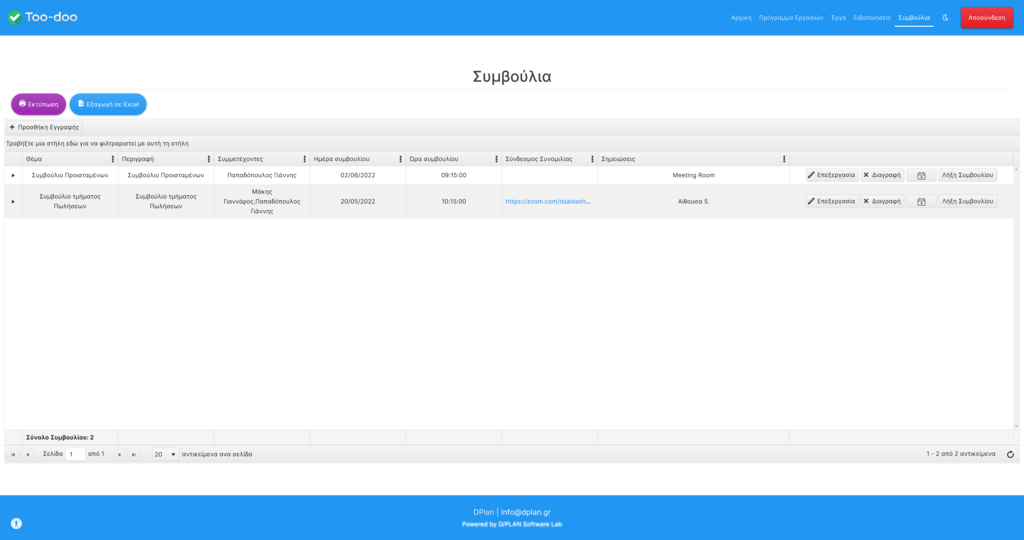Open the zoom.com meeting link
The width and height of the screenshot is (1024, 540).
pyautogui.click(x=548, y=201)
